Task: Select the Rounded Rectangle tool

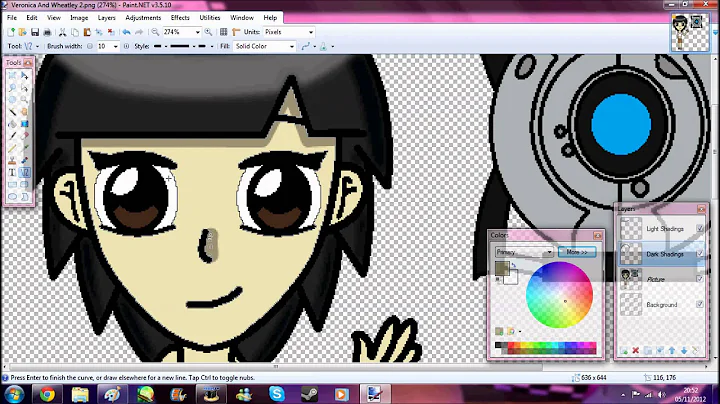Action: click(x=24, y=184)
